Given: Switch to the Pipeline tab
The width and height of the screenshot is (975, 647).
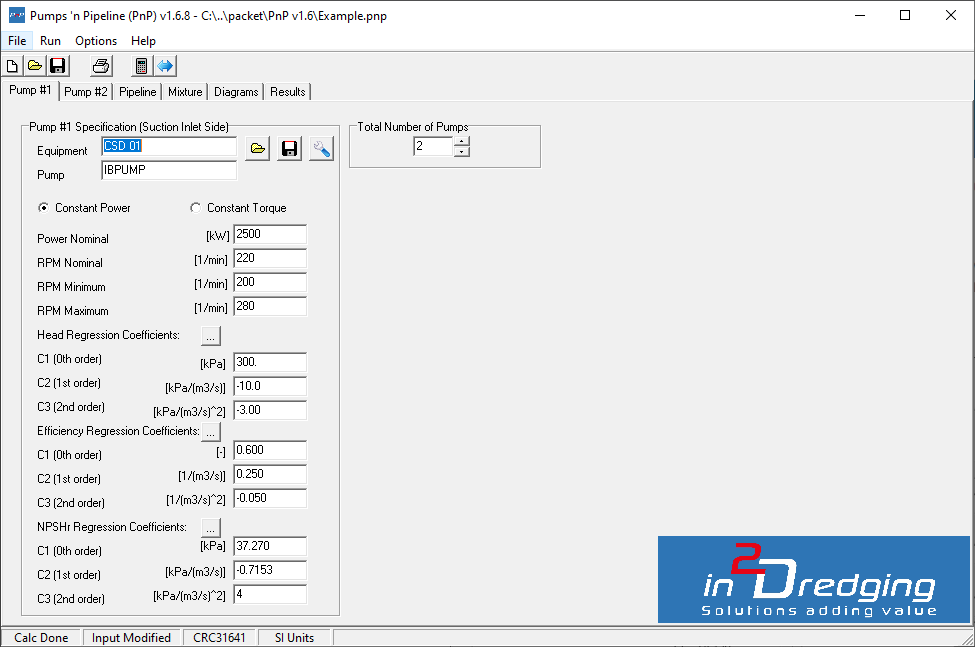Looking at the screenshot, I should pyautogui.click(x=138, y=92).
